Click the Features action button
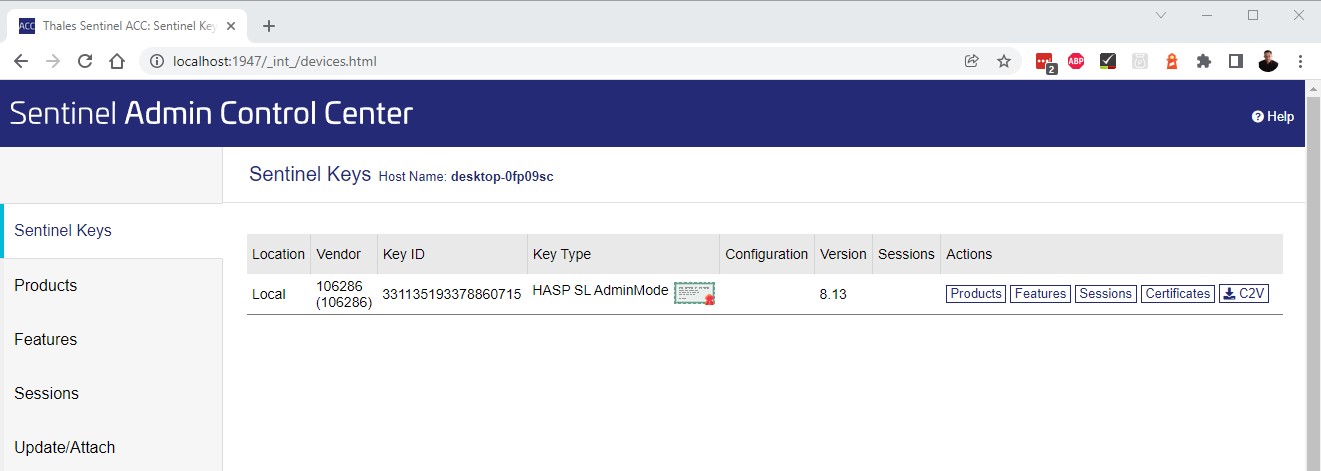The height and width of the screenshot is (471, 1321). tap(1040, 294)
